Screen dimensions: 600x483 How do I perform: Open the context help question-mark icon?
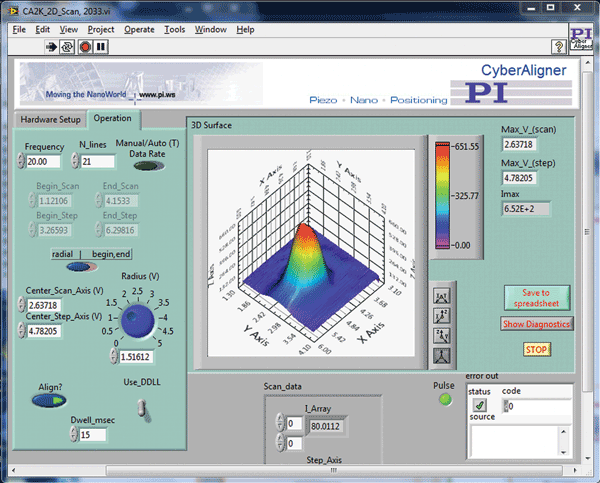pos(559,47)
